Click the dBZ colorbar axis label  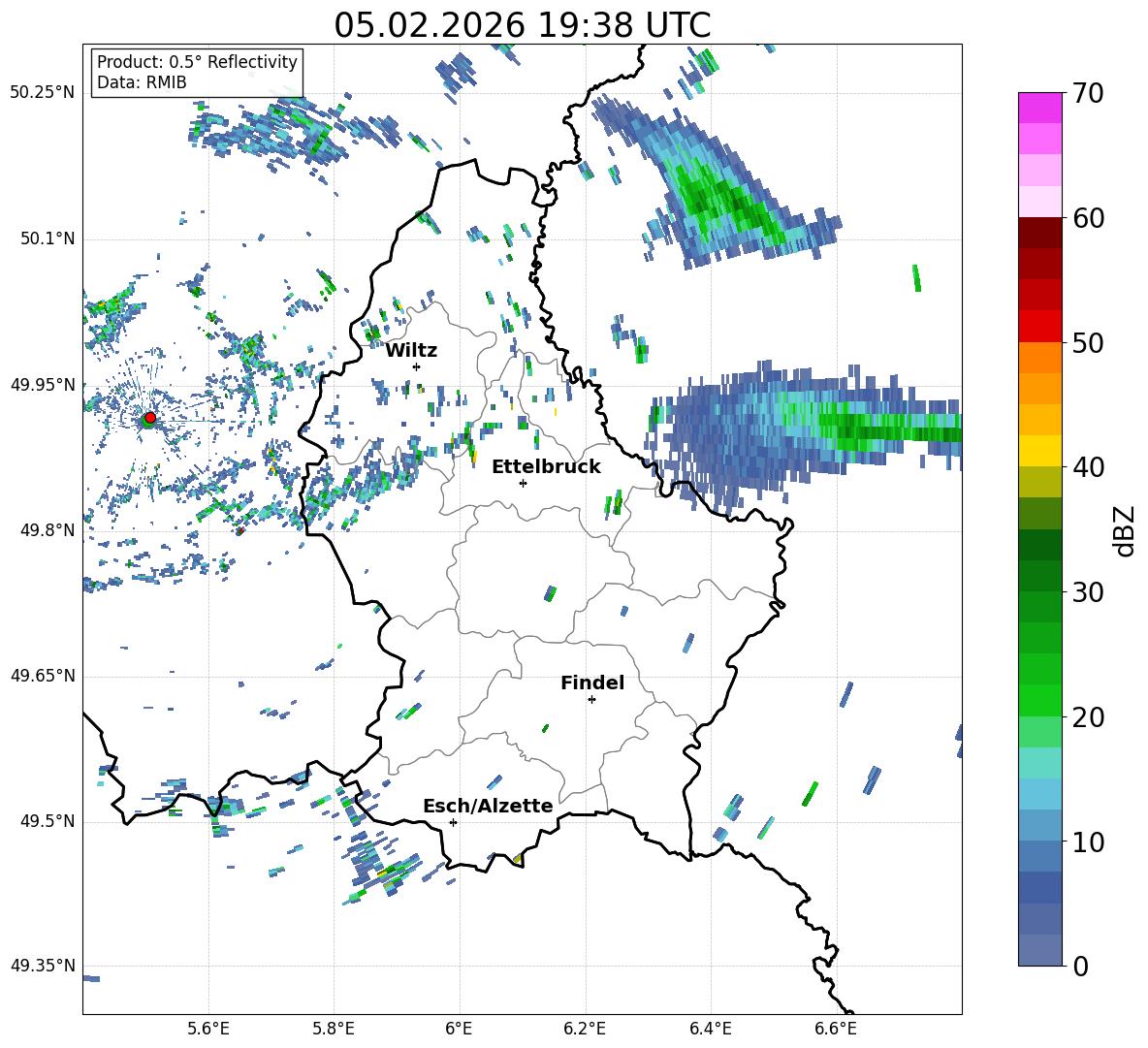1126,530
